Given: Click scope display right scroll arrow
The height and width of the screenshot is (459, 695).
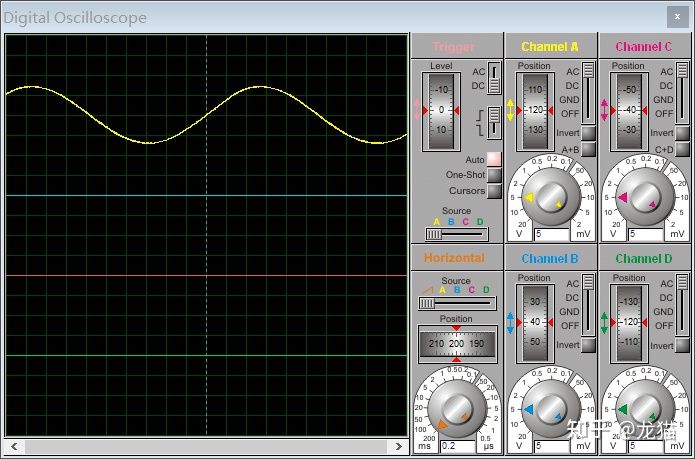Looking at the screenshot, I should point(398,446).
